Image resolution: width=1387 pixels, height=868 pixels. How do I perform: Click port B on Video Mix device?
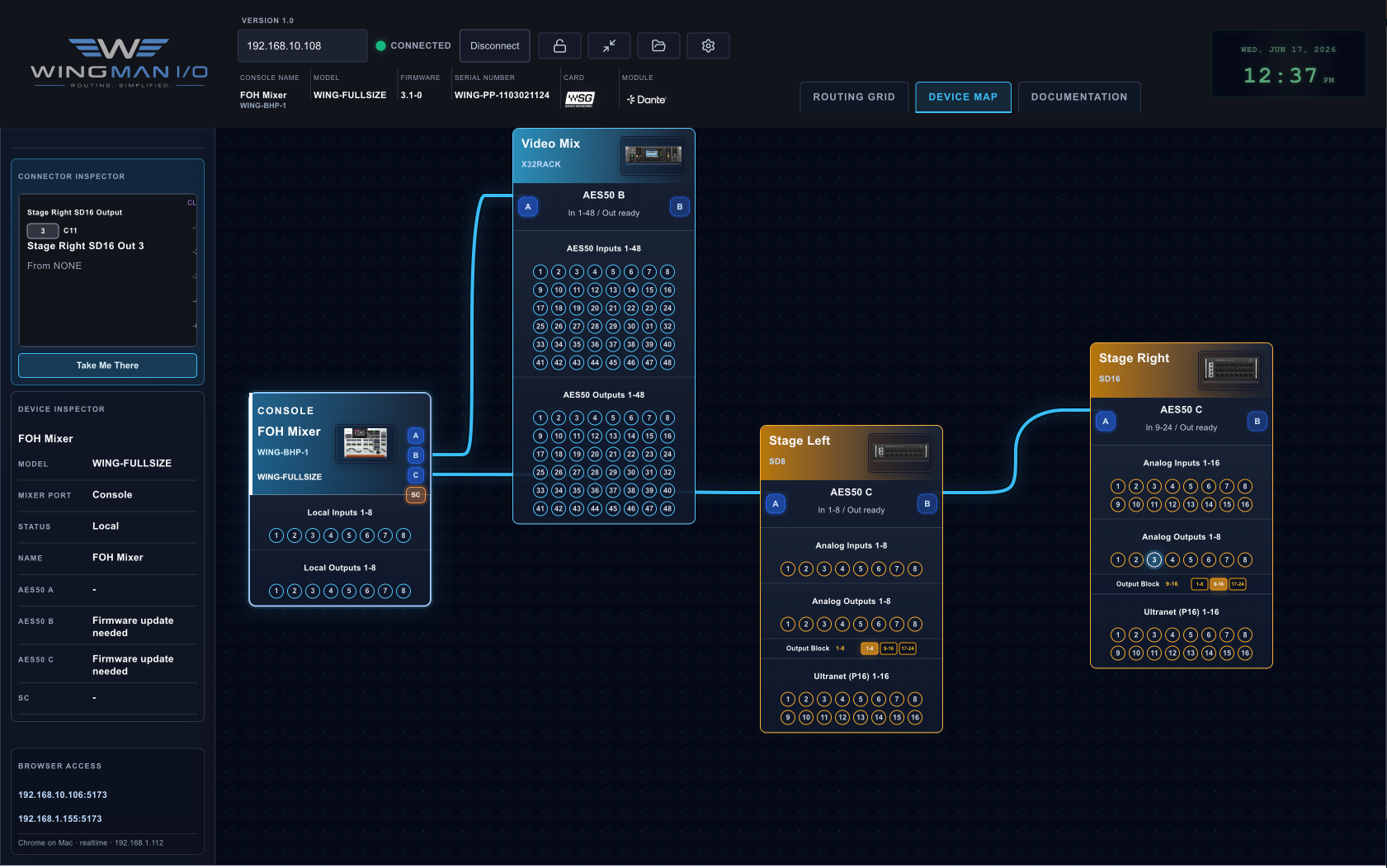pos(680,207)
